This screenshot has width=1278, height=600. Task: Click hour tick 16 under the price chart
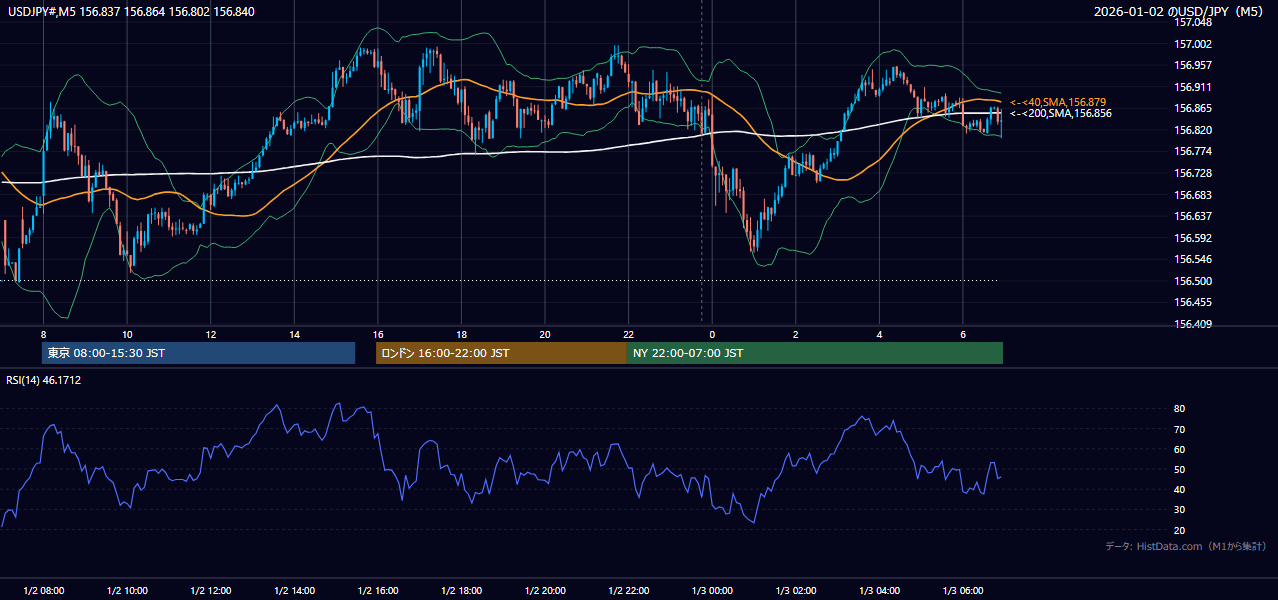point(377,334)
